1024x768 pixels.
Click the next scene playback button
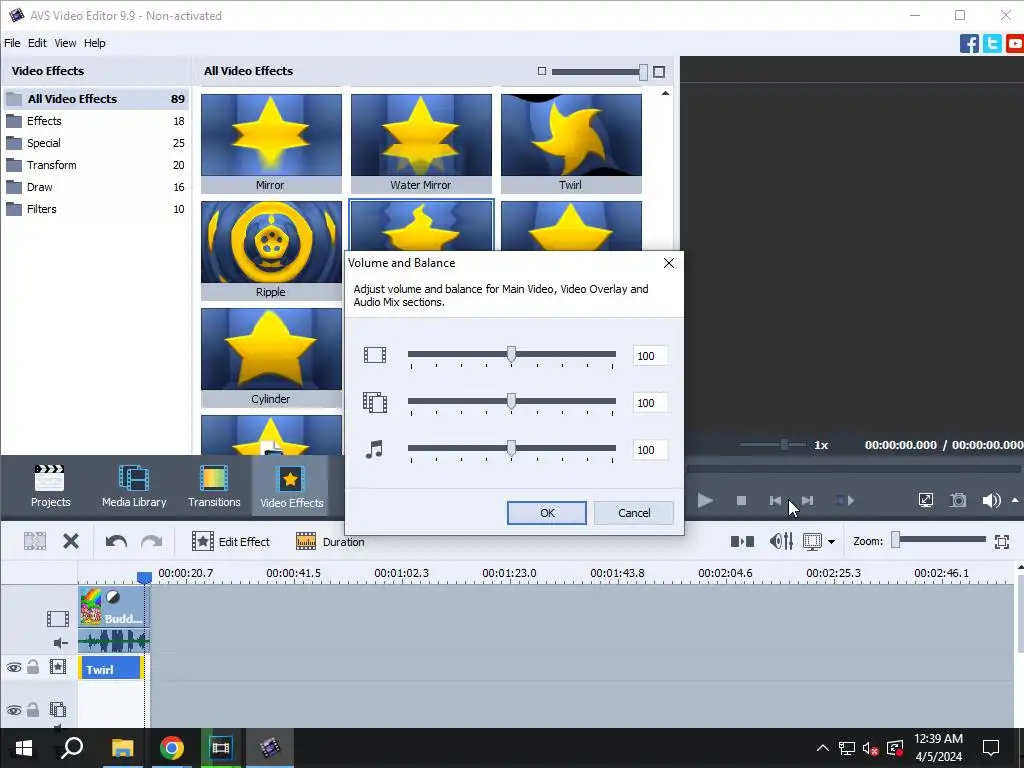844,501
